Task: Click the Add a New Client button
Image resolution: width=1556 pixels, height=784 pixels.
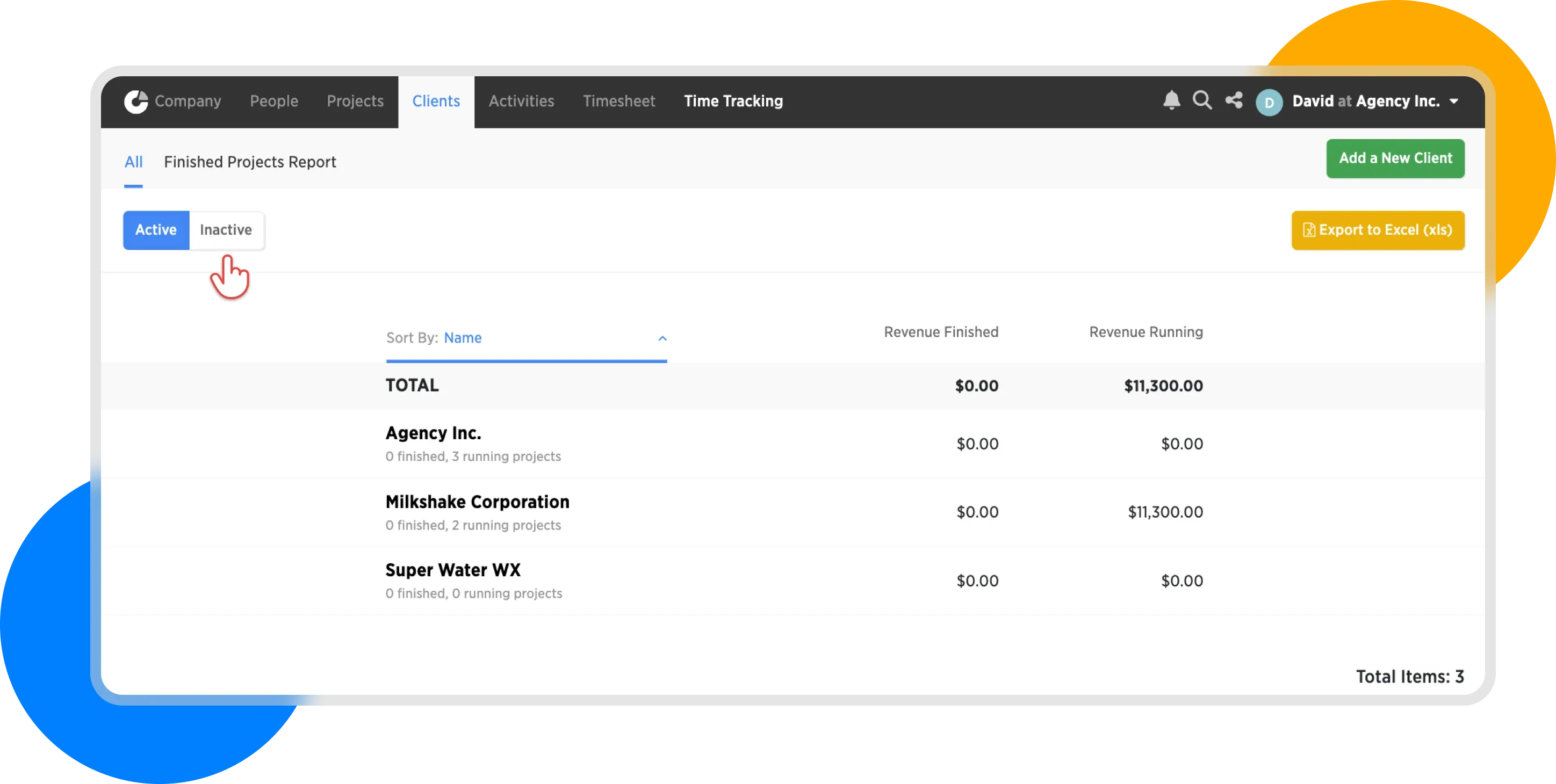Action: tap(1395, 158)
